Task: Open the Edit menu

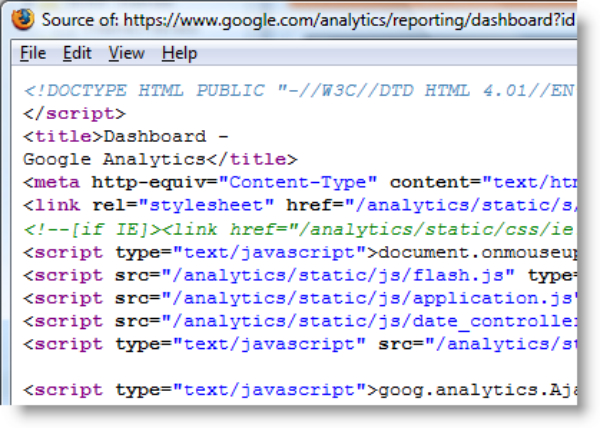Action: pyautogui.click(x=77, y=53)
